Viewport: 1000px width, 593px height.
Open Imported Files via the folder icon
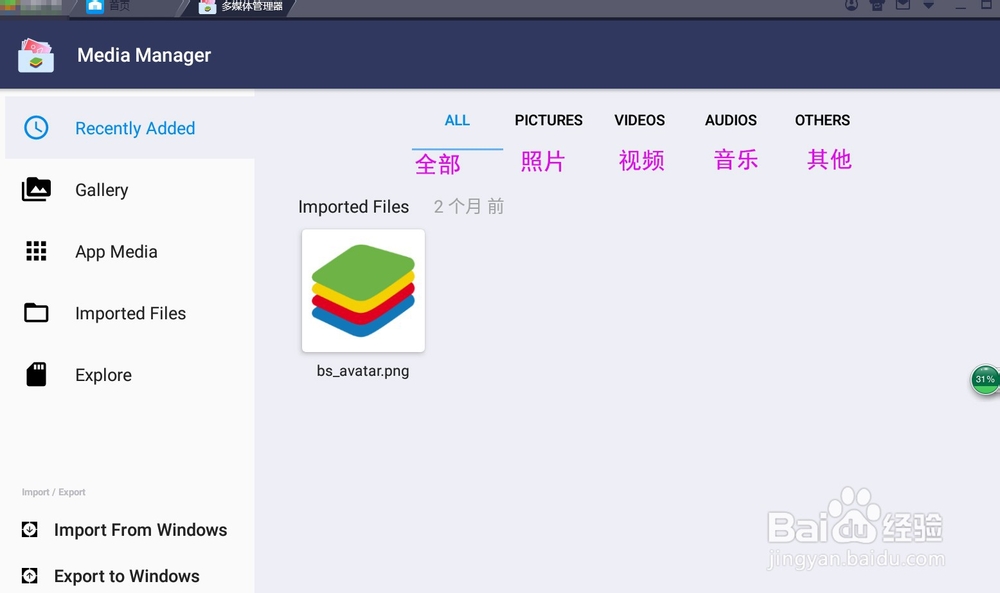pyautogui.click(x=36, y=313)
